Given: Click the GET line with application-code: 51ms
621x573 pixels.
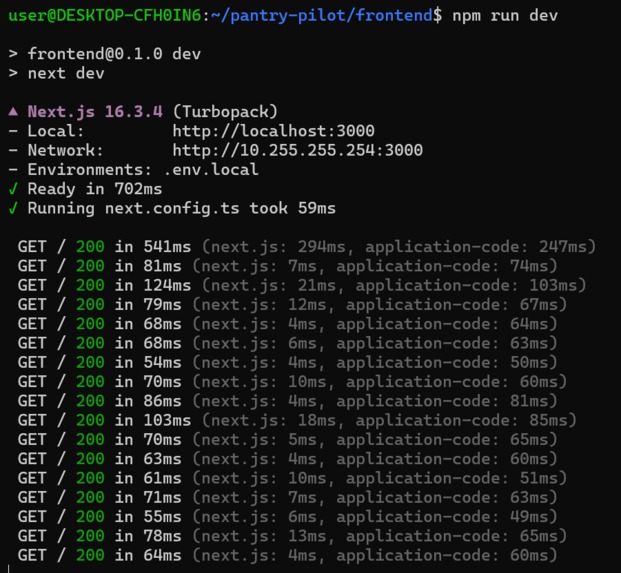Looking at the screenshot, I should pos(292,478).
